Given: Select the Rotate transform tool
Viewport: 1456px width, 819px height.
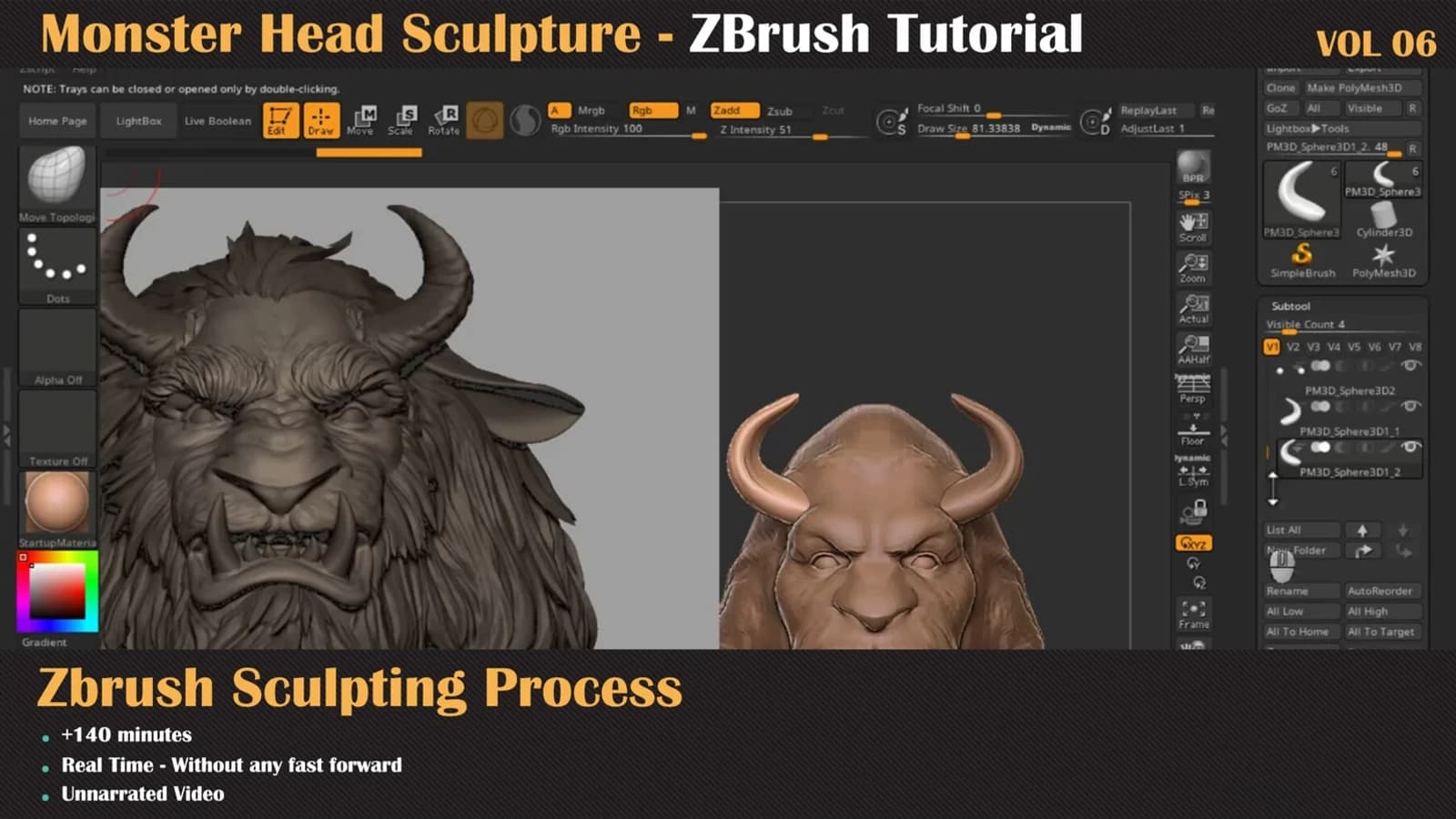Looking at the screenshot, I should coord(444,120).
